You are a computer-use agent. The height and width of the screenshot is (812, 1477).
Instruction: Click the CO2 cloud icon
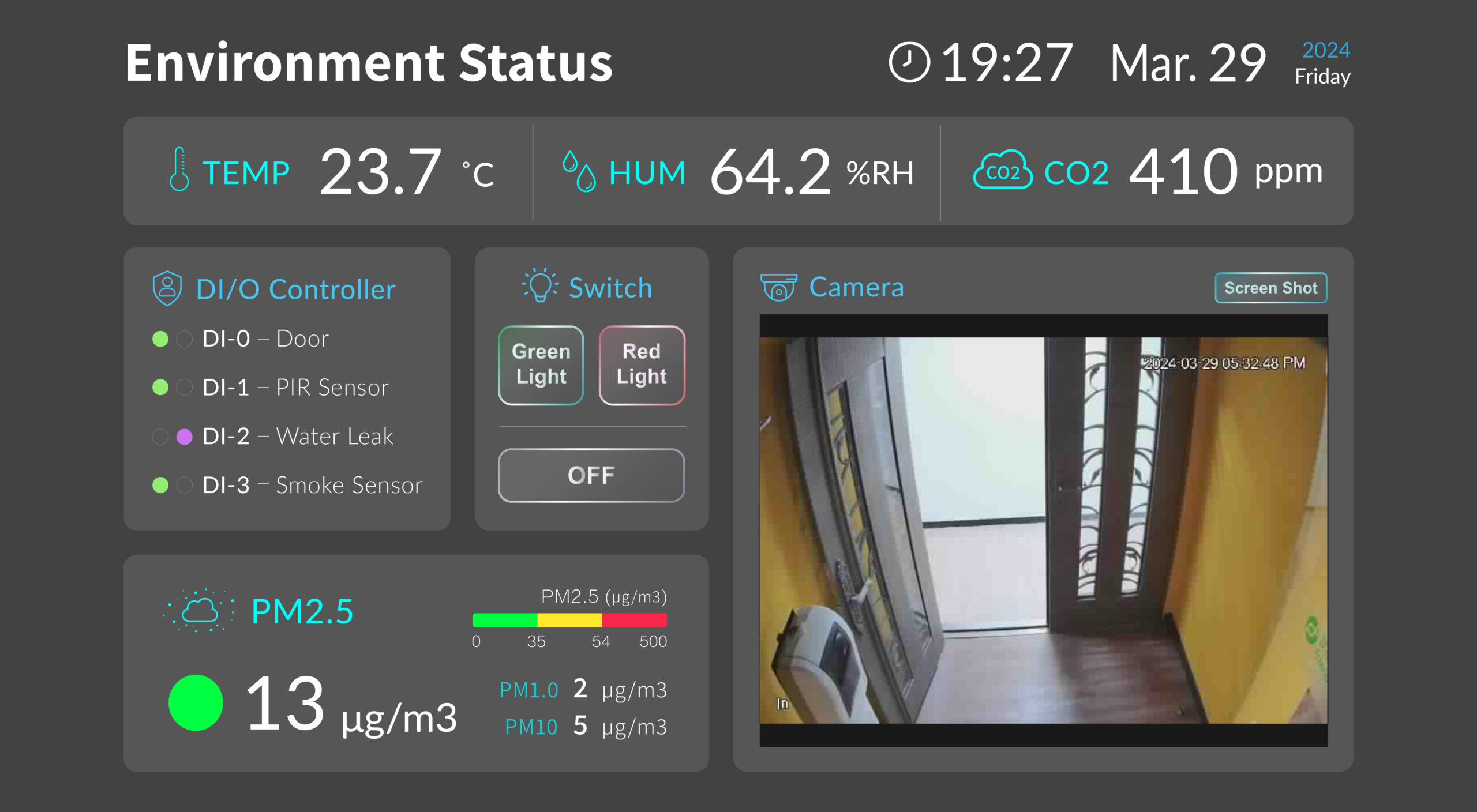(x=1003, y=170)
